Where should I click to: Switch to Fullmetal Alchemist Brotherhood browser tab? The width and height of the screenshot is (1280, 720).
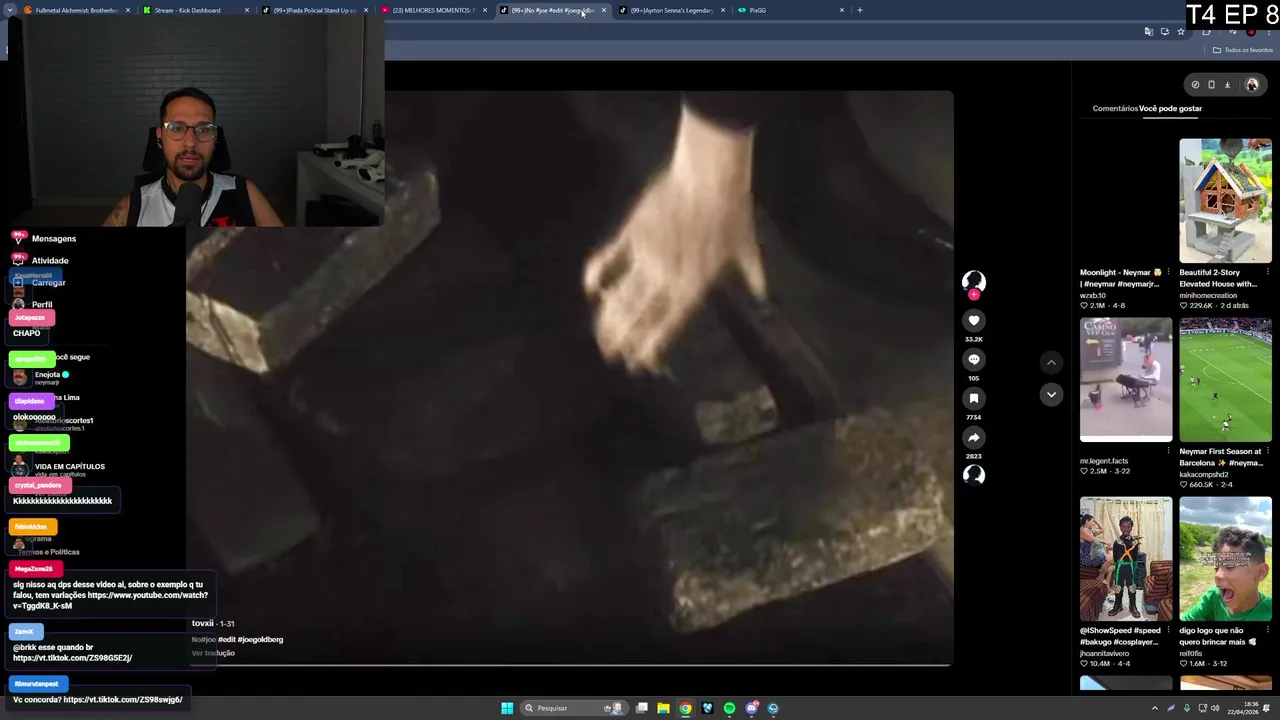coord(76,10)
